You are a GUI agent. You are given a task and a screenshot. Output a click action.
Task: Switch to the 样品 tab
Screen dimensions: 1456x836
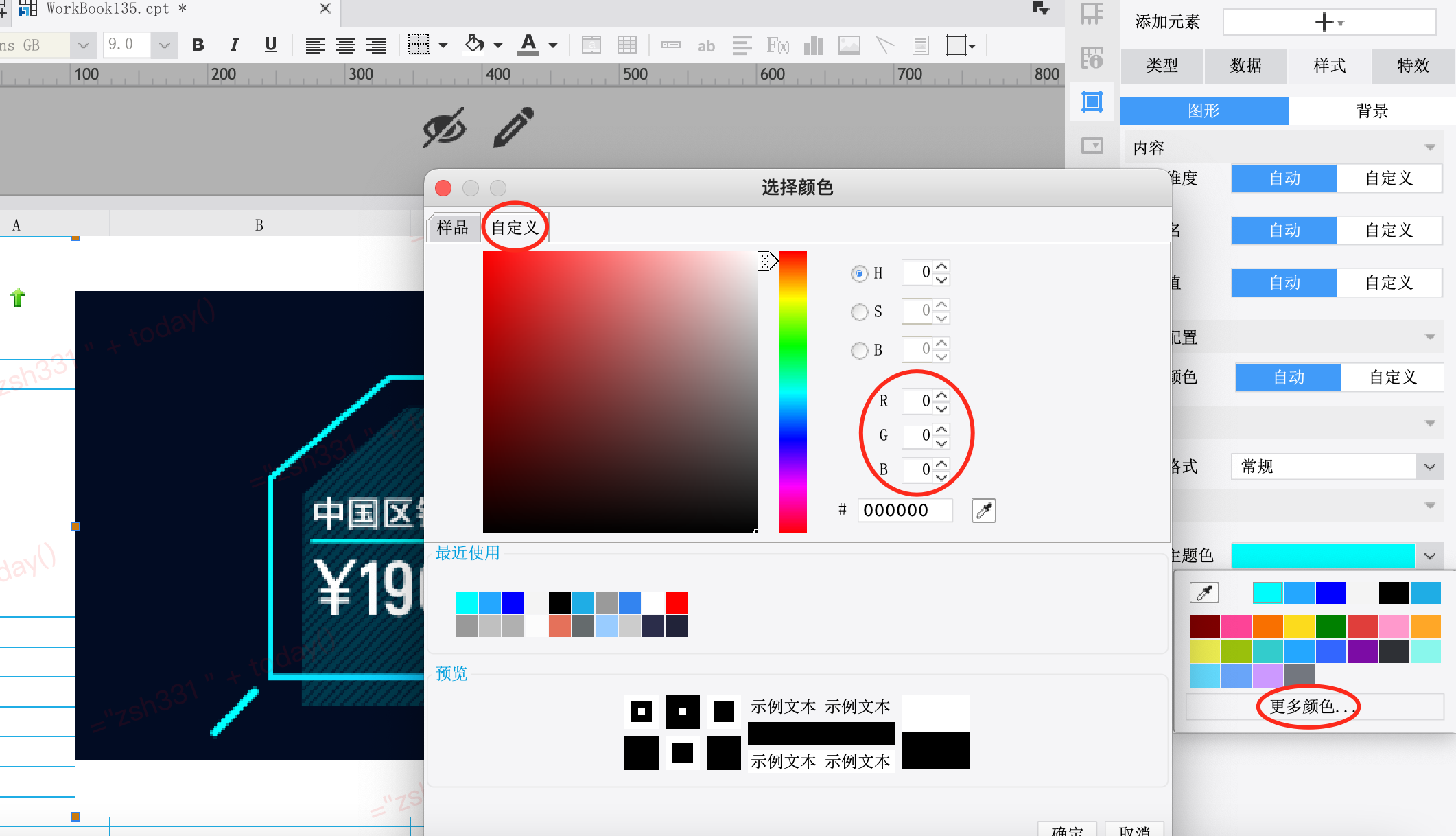coord(452,227)
